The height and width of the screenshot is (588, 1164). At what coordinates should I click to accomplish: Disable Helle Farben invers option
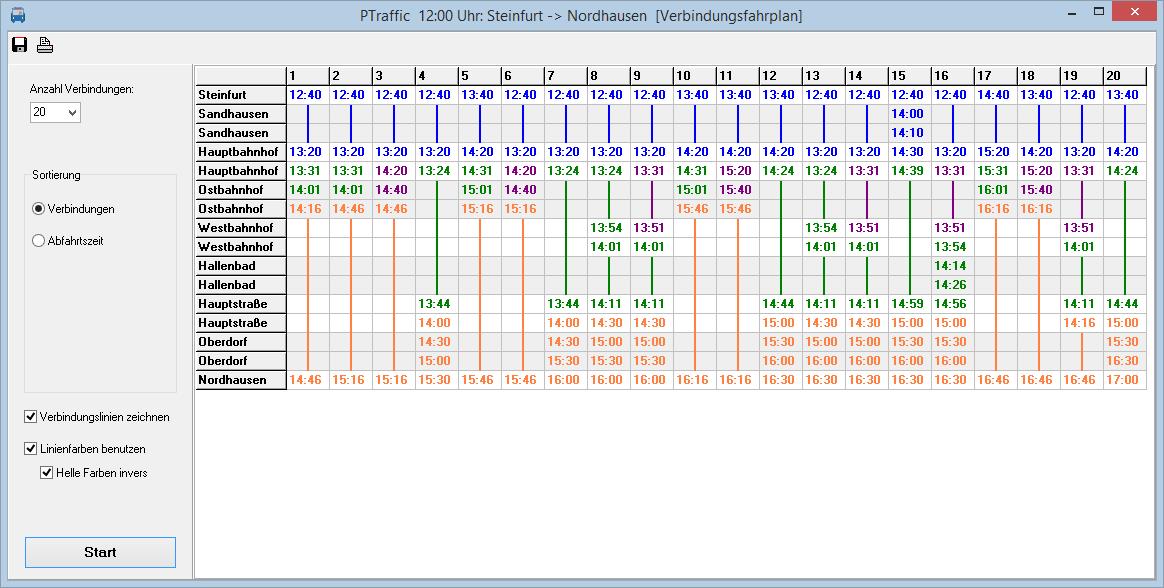tap(47, 473)
